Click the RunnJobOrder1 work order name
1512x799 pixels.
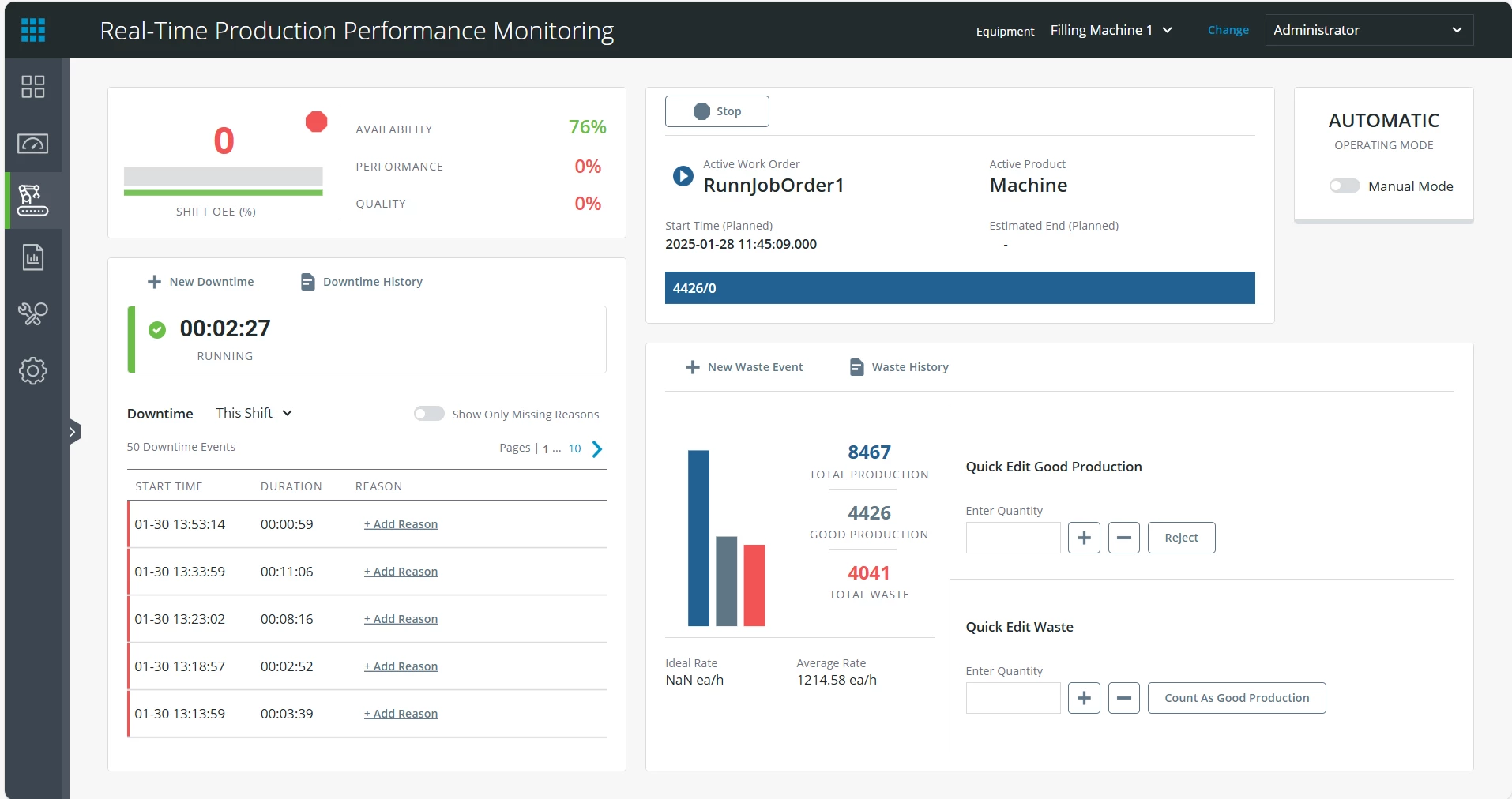click(774, 186)
